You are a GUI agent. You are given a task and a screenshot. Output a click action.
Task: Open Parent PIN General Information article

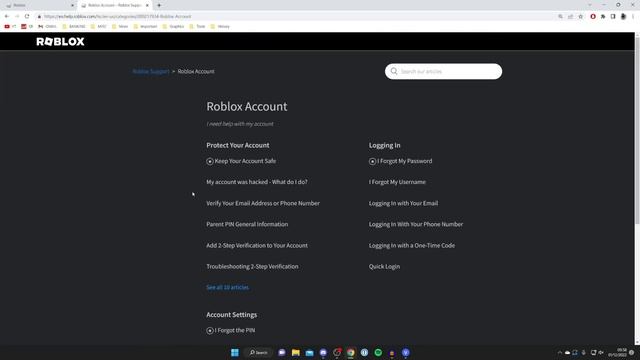(247, 224)
